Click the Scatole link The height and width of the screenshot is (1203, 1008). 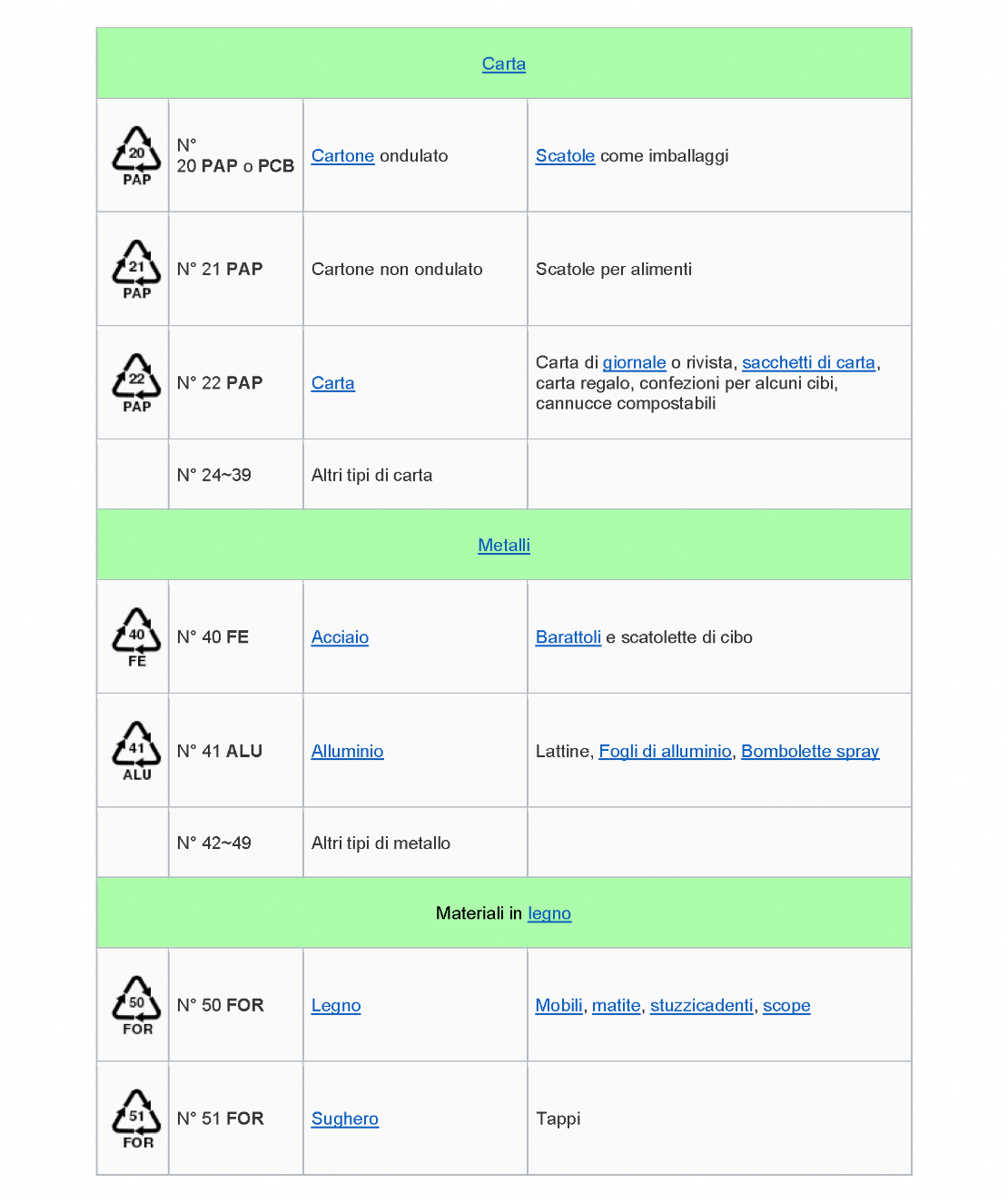[565, 155]
